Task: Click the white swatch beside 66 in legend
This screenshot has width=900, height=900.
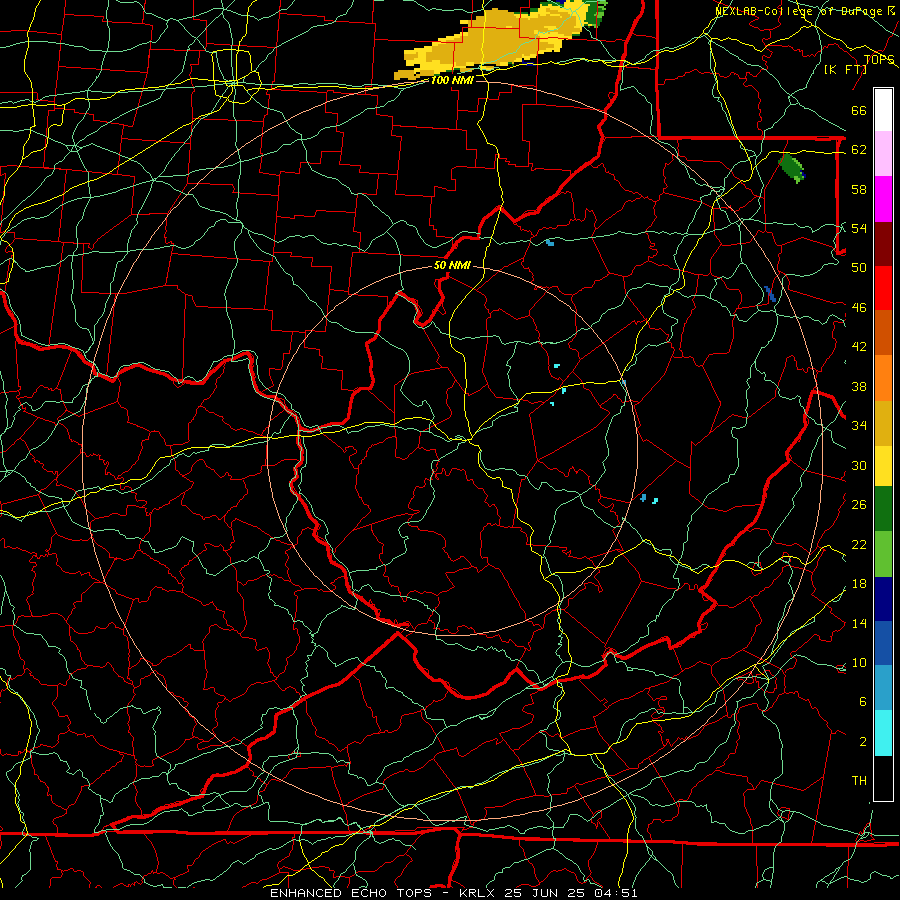Action: (883, 110)
